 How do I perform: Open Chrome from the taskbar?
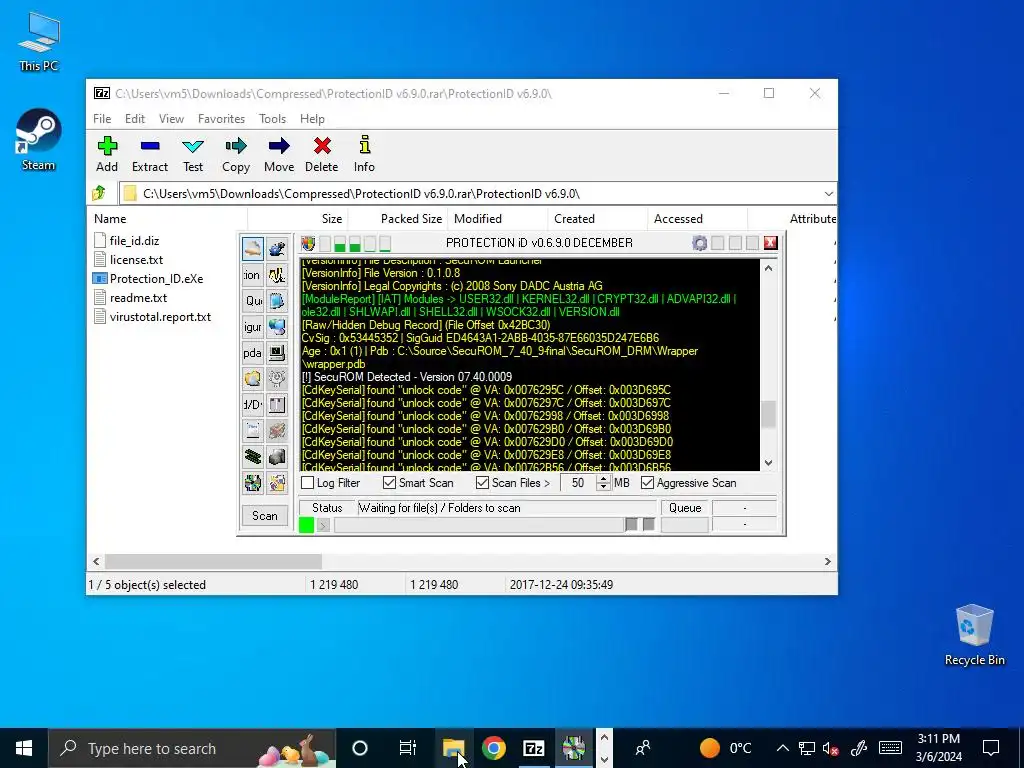(x=494, y=748)
